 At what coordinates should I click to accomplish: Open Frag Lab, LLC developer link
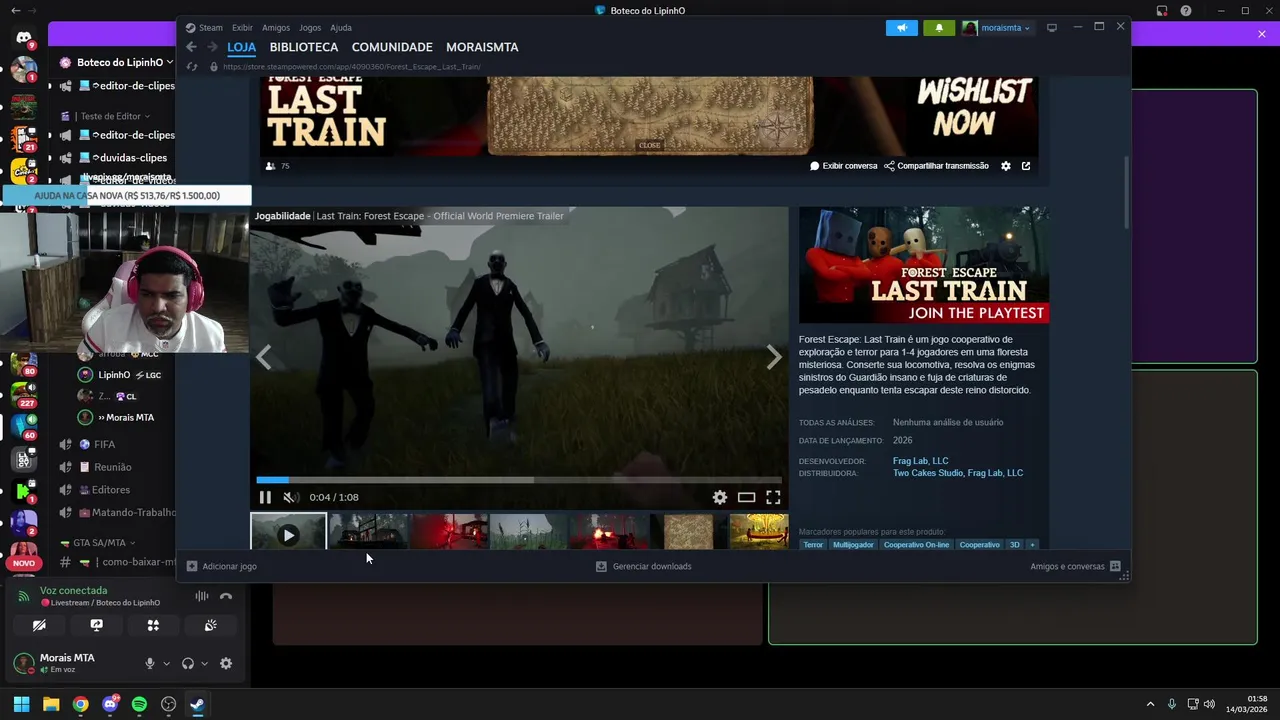920,461
